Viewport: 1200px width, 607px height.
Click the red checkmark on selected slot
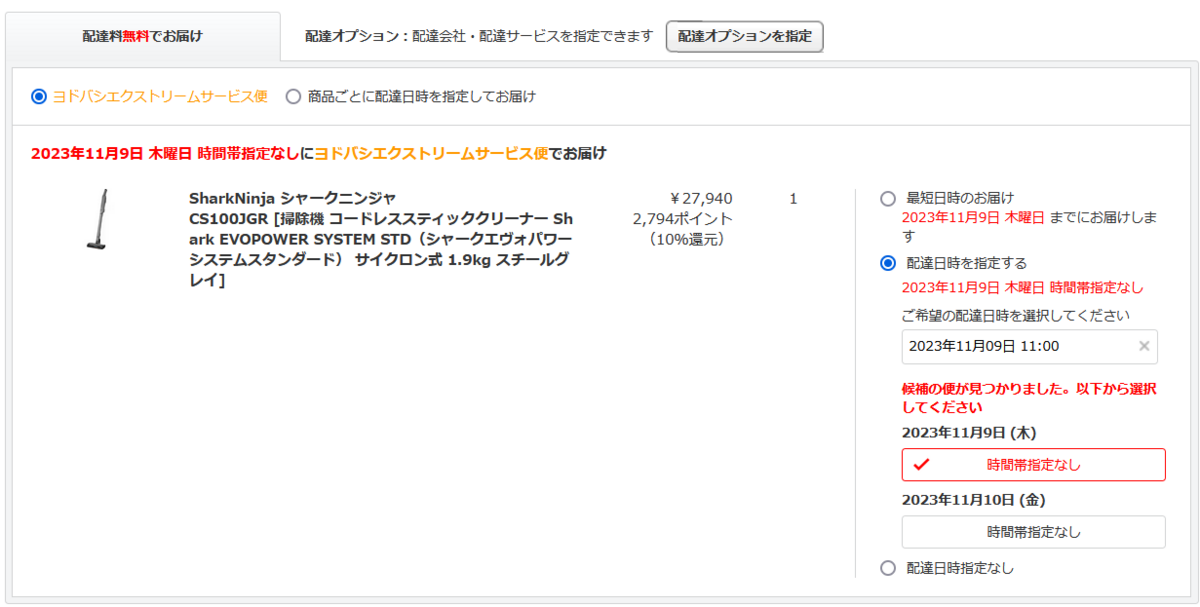tap(921, 464)
